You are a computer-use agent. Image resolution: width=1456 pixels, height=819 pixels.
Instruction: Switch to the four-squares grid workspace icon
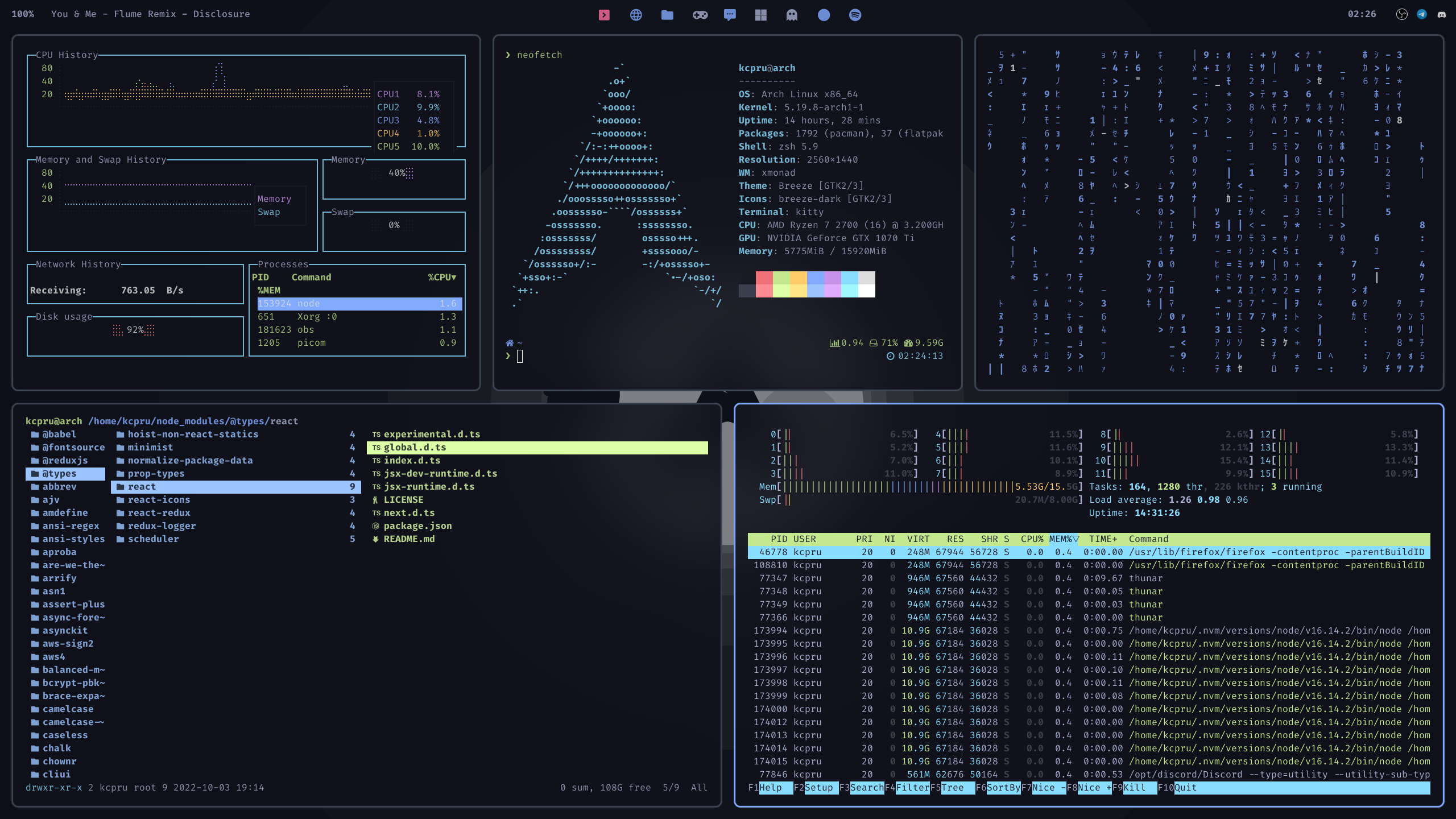pos(761,15)
